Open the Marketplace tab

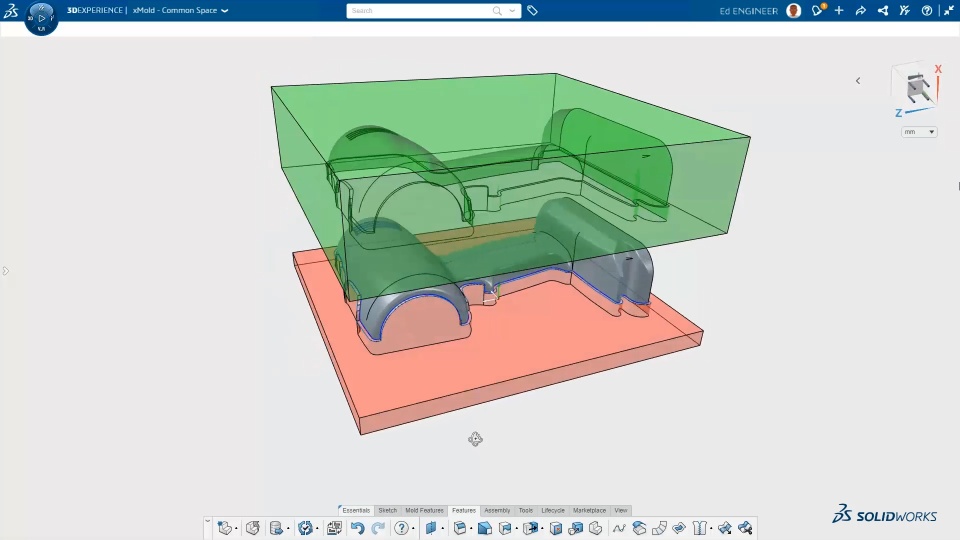(x=590, y=510)
